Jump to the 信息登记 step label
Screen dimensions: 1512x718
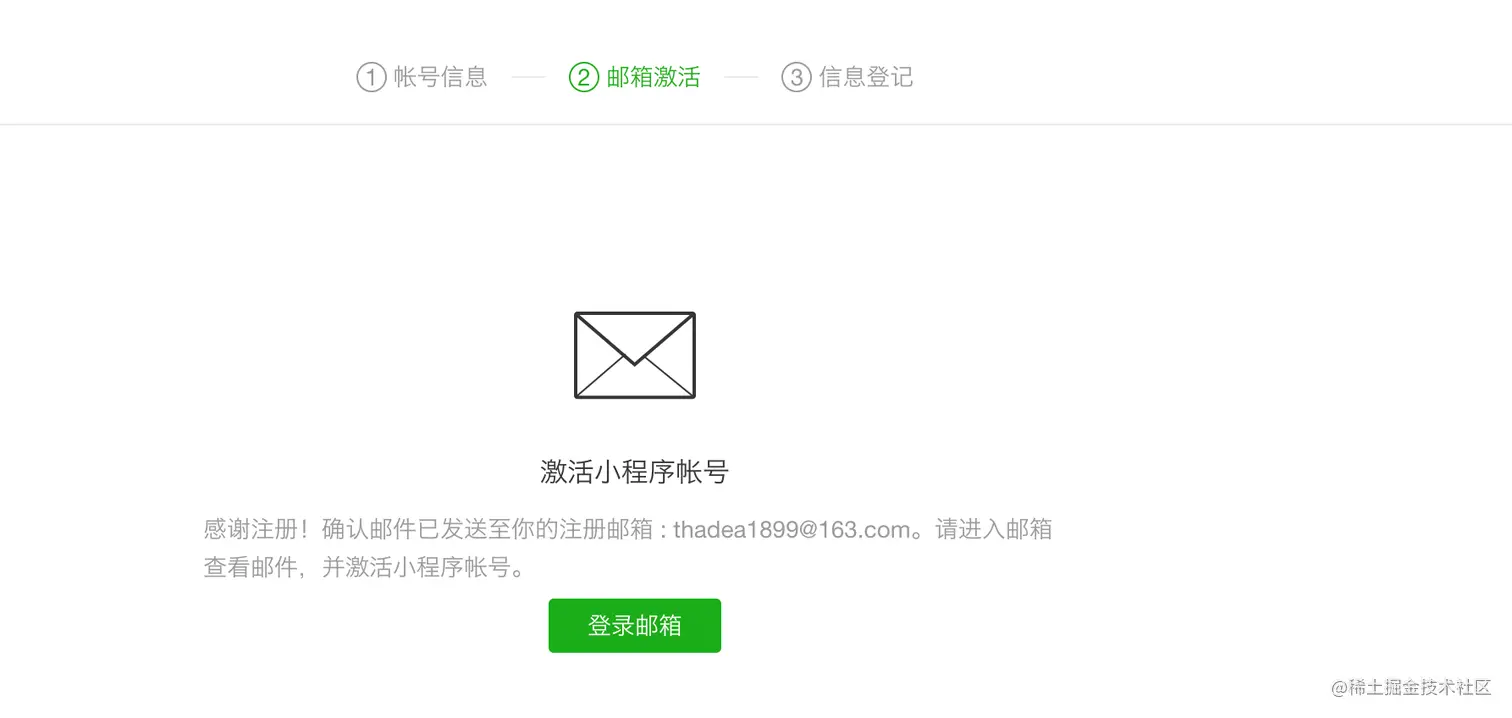(x=866, y=77)
